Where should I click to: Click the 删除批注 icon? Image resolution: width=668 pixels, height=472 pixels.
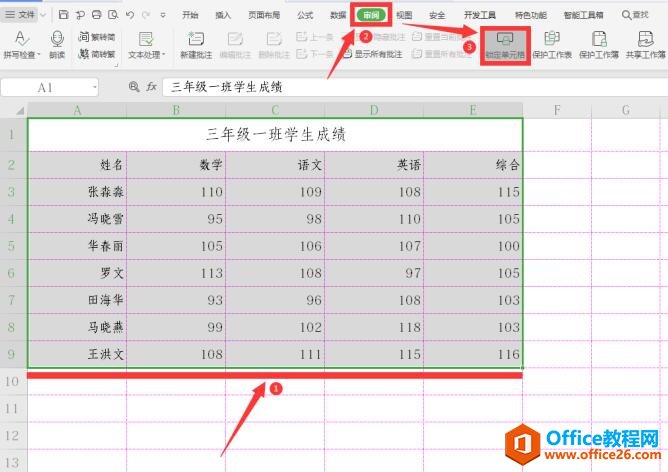coord(274,39)
